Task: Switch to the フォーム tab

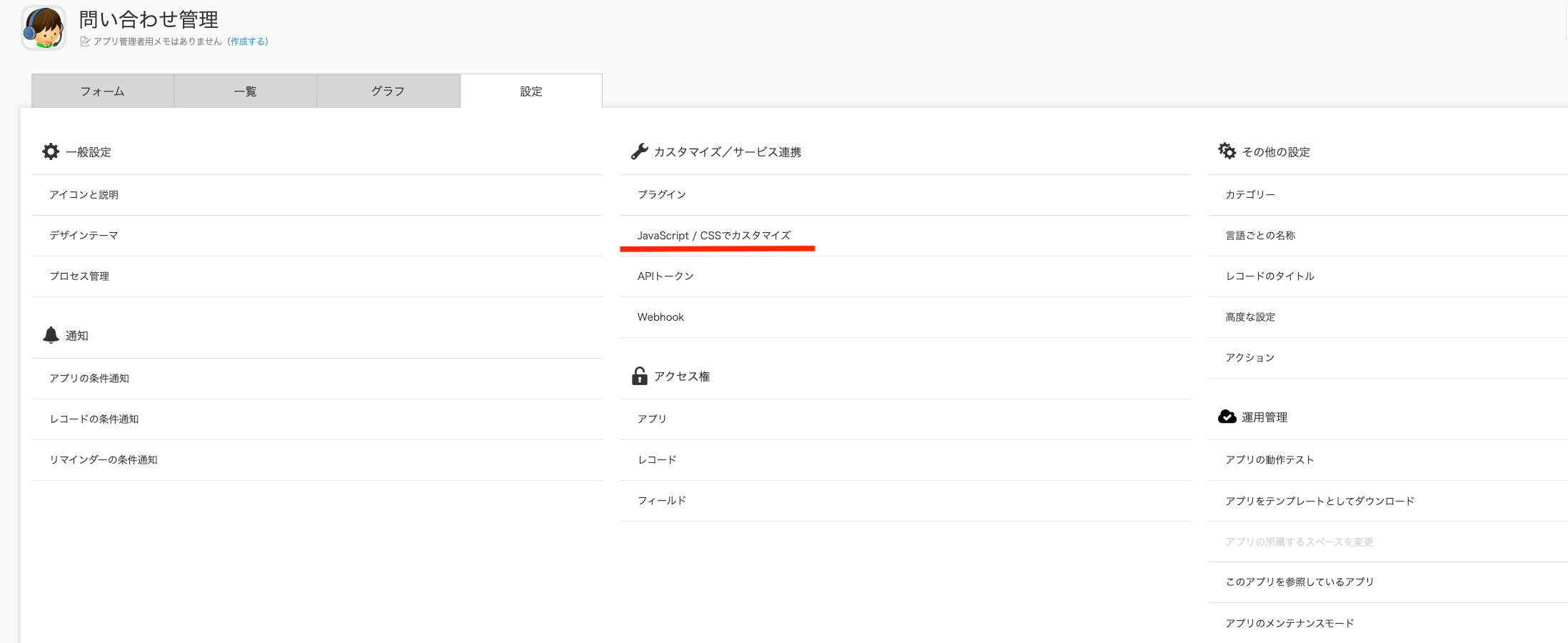Action: coord(103,91)
